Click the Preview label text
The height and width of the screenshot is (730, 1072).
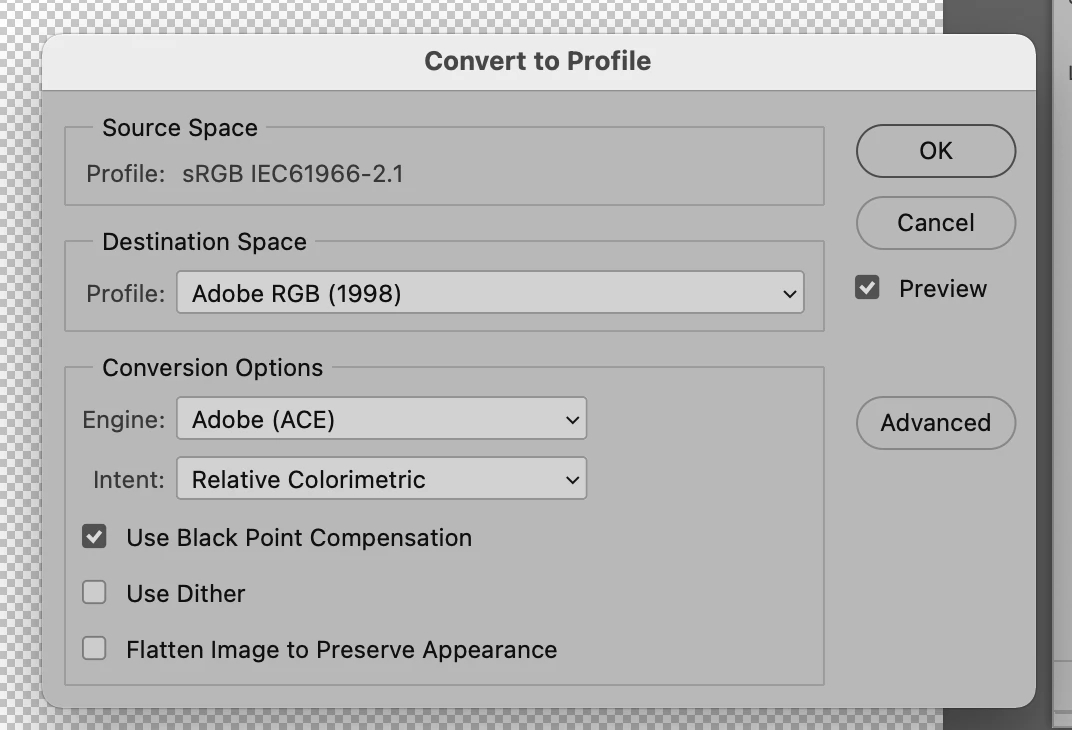click(x=943, y=289)
